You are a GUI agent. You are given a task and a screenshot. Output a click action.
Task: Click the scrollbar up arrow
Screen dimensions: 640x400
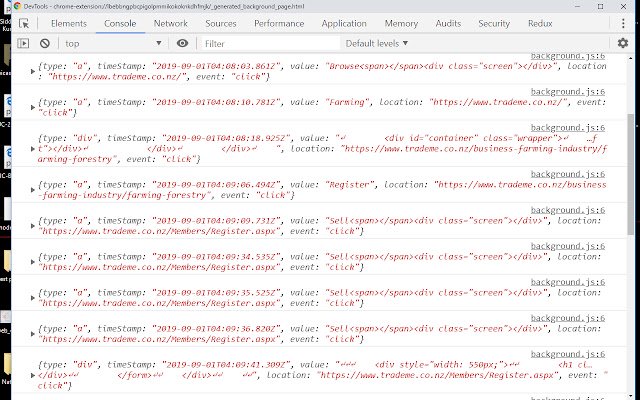pyautogui.click(x=631, y=58)
